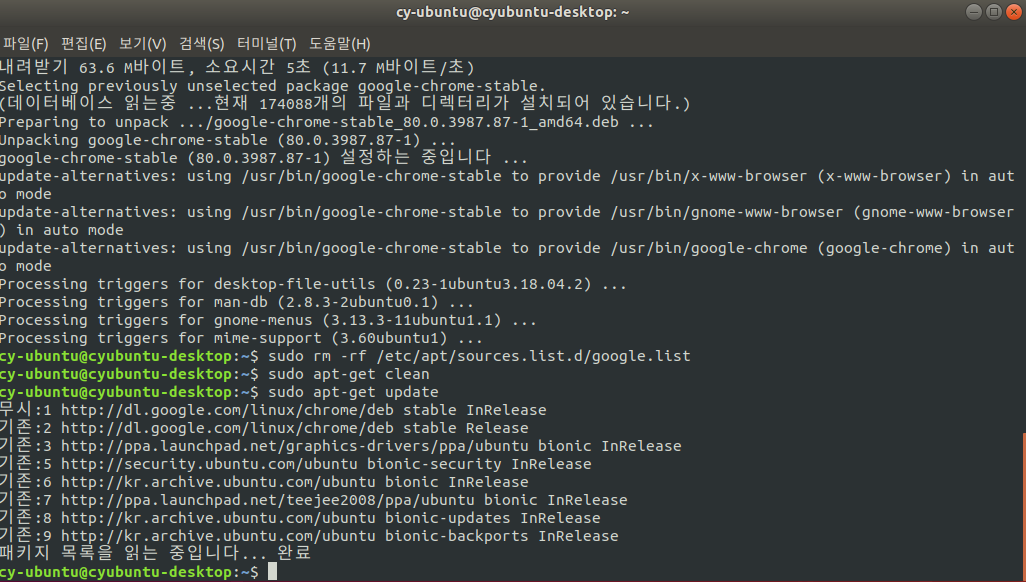Image resolution: width=1026 pixels, height=582 pixels.
Task: Click the 'Processing triggers for man-db' line
Action: (x=236, y=302)
